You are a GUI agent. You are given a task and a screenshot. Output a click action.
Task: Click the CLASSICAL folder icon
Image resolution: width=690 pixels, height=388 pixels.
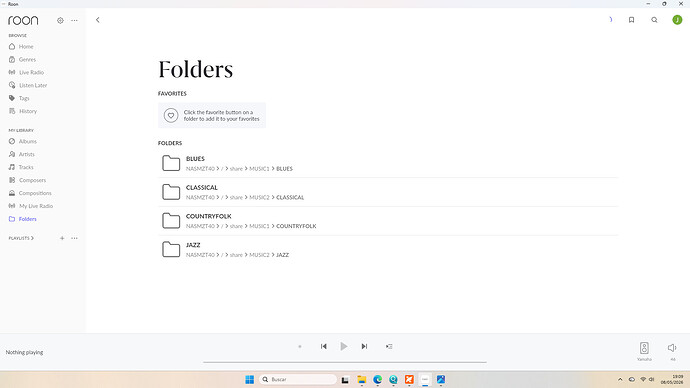(171, 192)
